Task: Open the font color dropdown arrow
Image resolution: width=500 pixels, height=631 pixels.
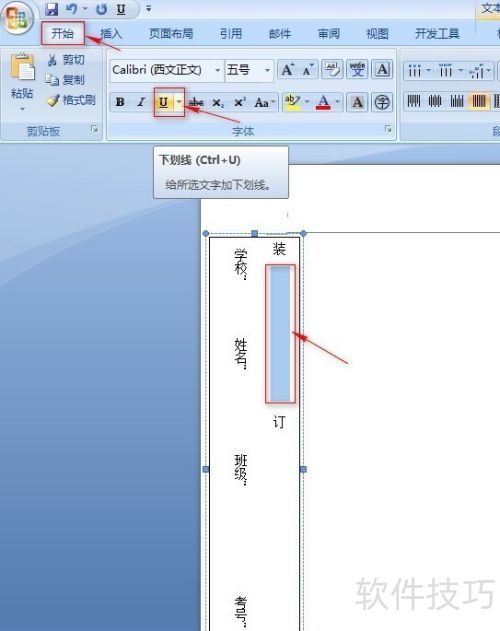Action: point(337,101)
